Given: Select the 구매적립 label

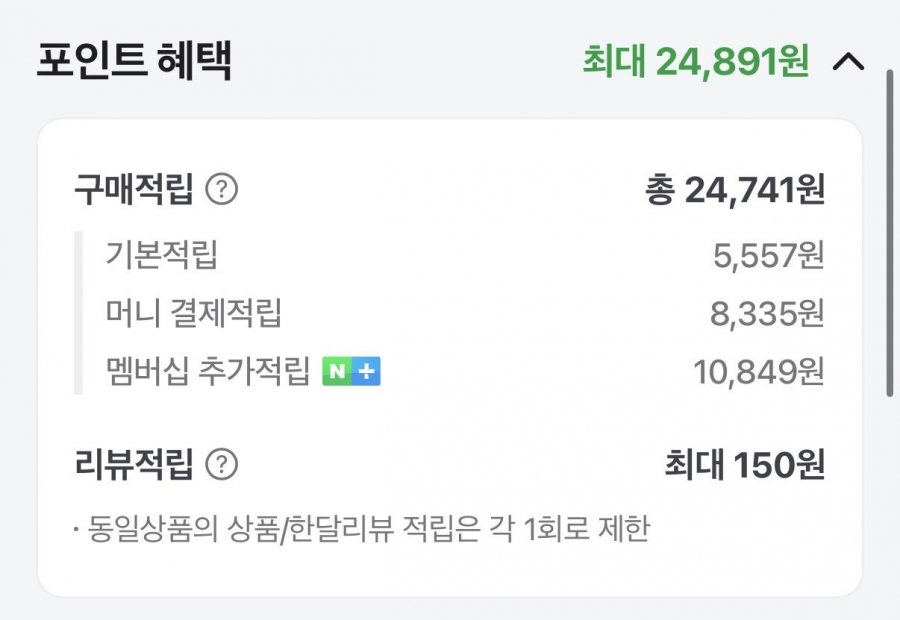Looking at the screenshot, I should pyautogui.click(x=133, y=189).
